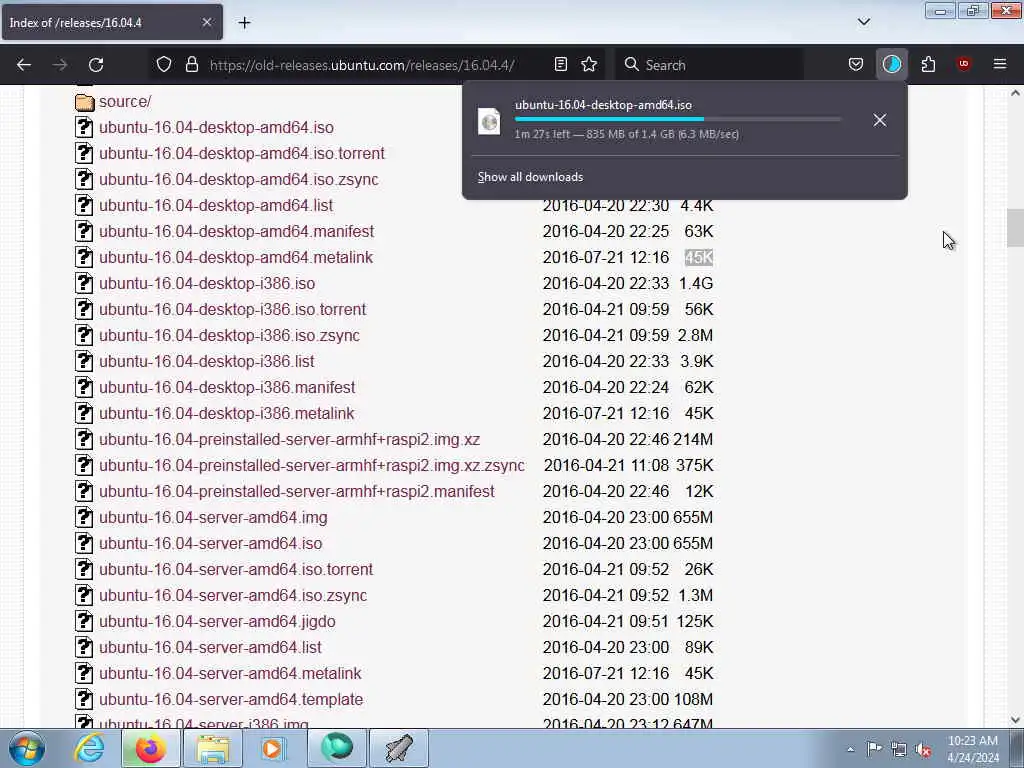The image size is (1024, 768).
Task: Click the 1.4G size of desktop-i386.iso
Action: pos(696,283)
